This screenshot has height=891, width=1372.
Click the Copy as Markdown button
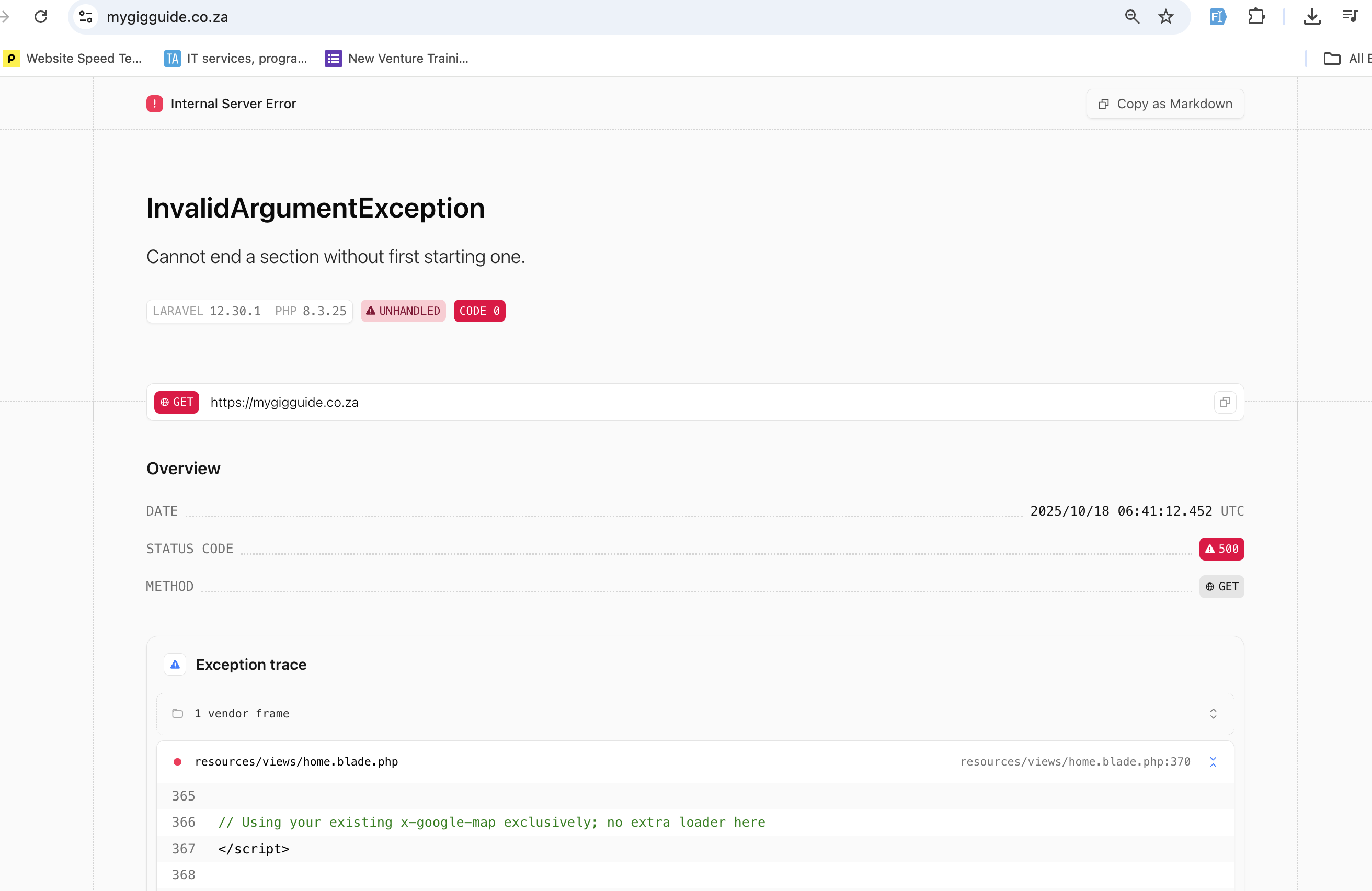[1165, 104]
